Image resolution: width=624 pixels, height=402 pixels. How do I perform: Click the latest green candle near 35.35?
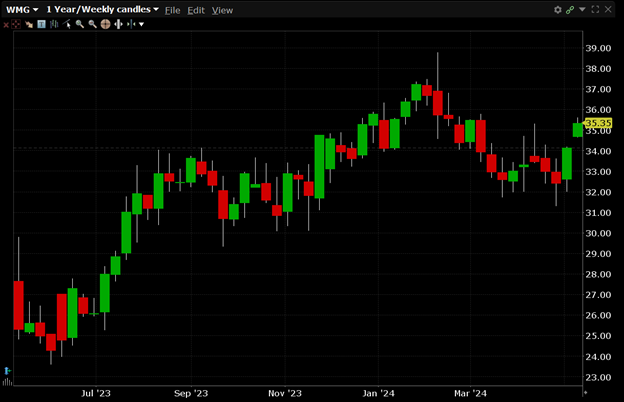point(578,130)
